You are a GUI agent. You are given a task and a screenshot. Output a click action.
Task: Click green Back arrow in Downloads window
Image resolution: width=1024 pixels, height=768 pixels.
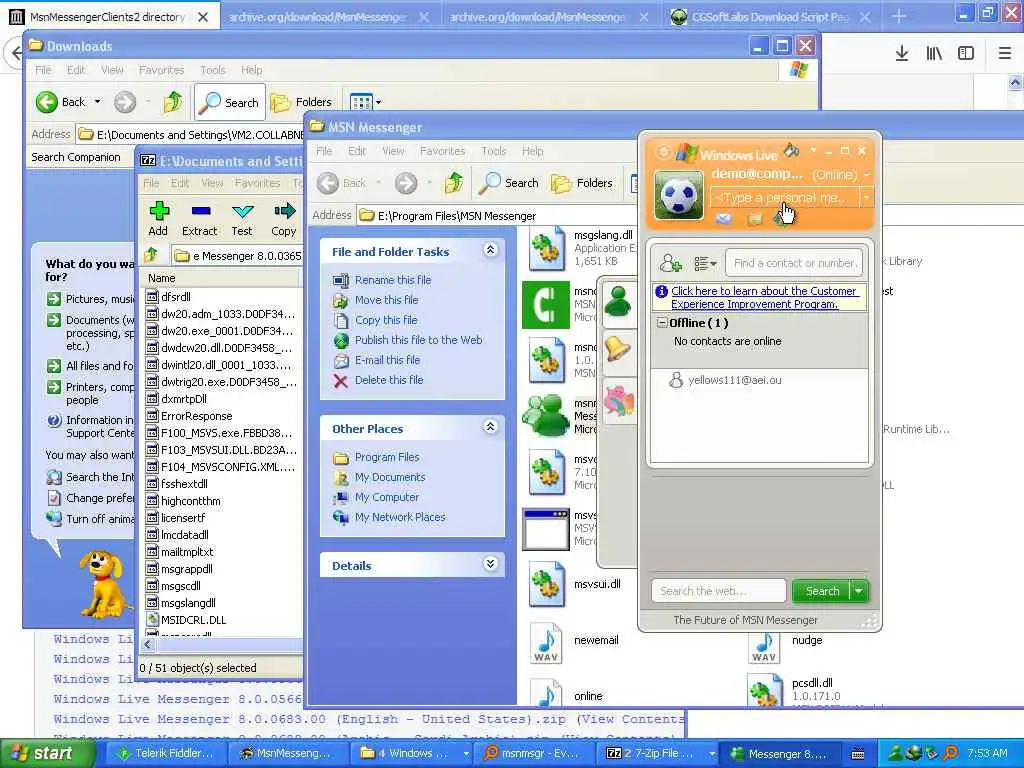click(46, 102)
